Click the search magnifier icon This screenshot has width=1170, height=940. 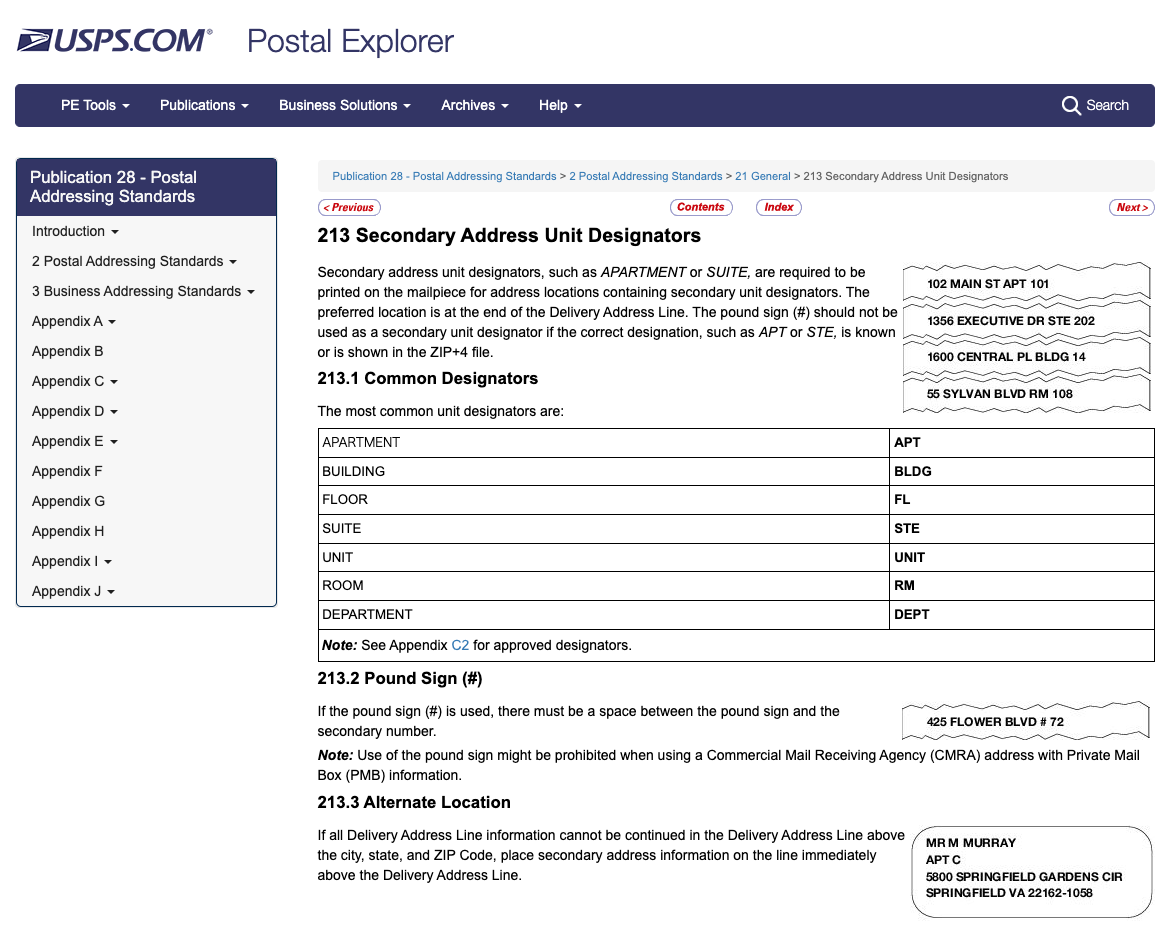[1071, 105]
